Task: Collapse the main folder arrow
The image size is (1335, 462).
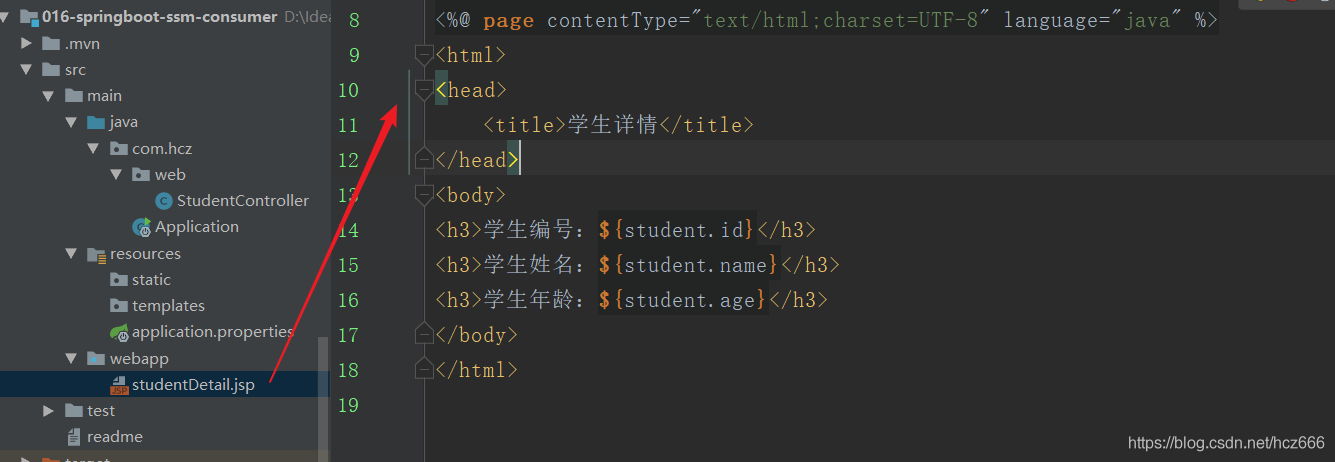Action: coord(48,96)
